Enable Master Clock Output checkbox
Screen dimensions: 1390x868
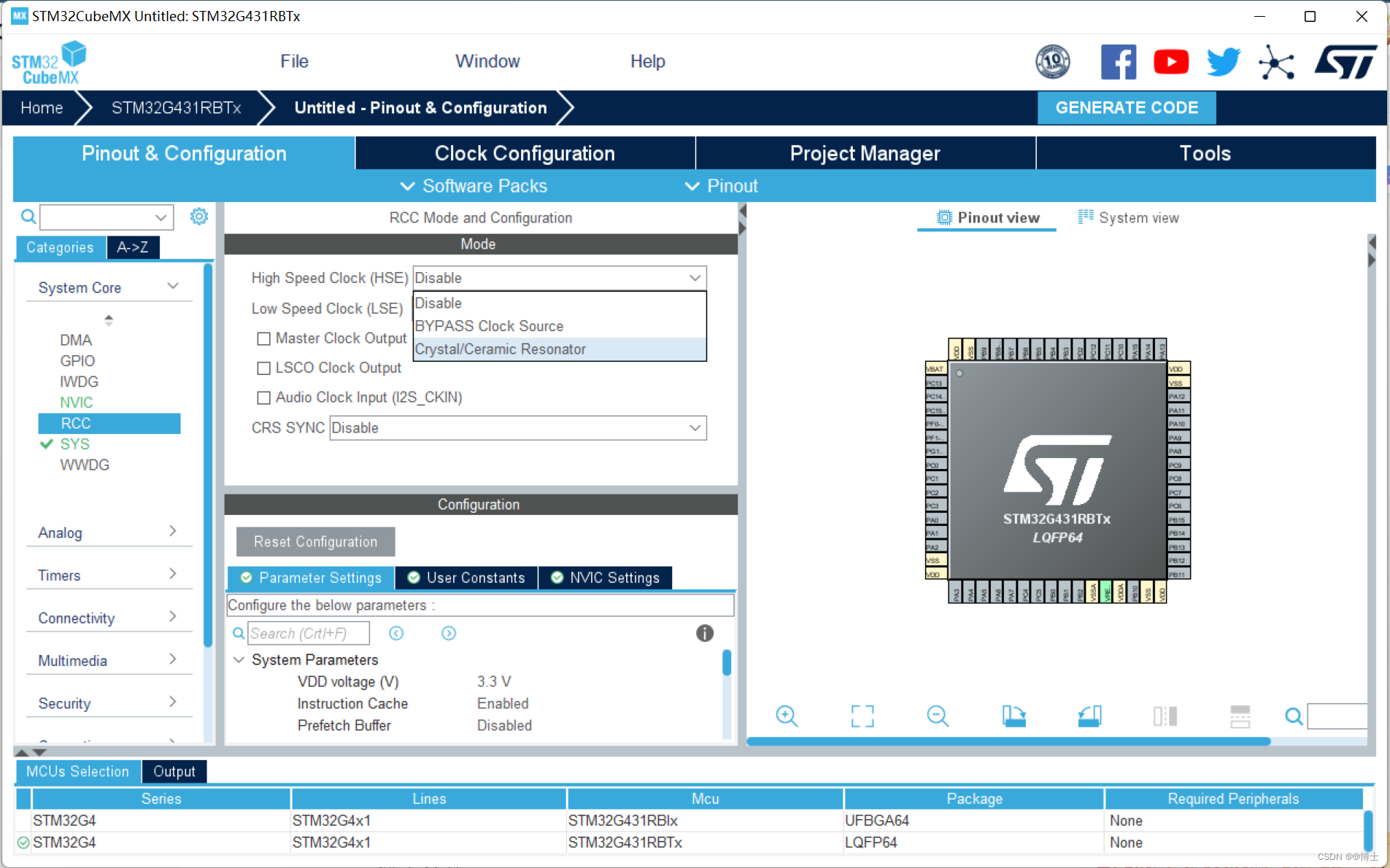[263, 338]
